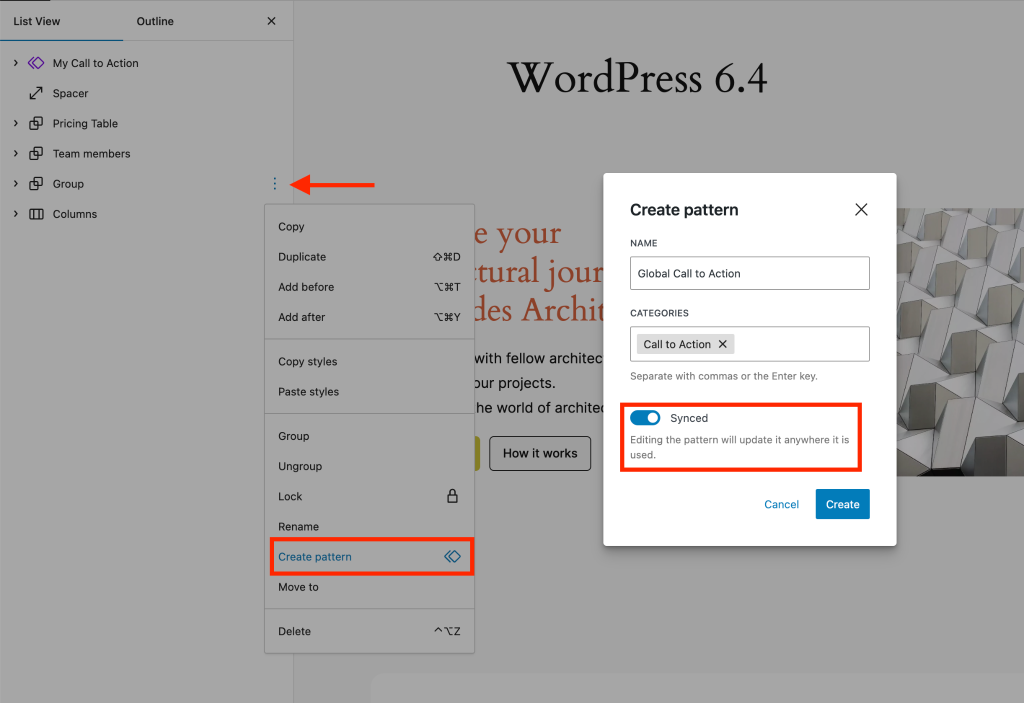This screenshot has width=1024, height=703.
Task: Edit the pattern Name field
Action: [x=750, y=273]
